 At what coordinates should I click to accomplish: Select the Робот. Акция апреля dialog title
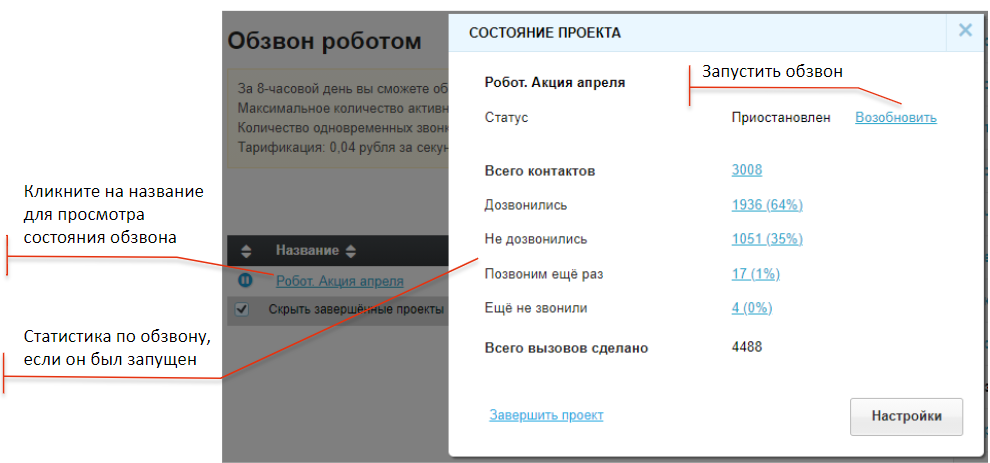click(555, 82)
